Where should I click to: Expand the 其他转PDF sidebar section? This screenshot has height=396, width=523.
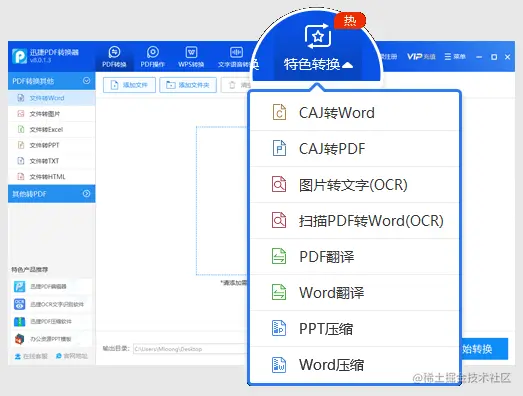click(x=52, y=193)
